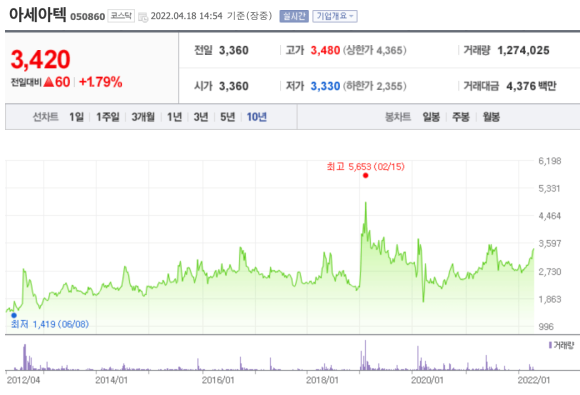Screen dimensions: 580x395
Task: Click the 코스닥 market badge
Action: pos(121,16)
